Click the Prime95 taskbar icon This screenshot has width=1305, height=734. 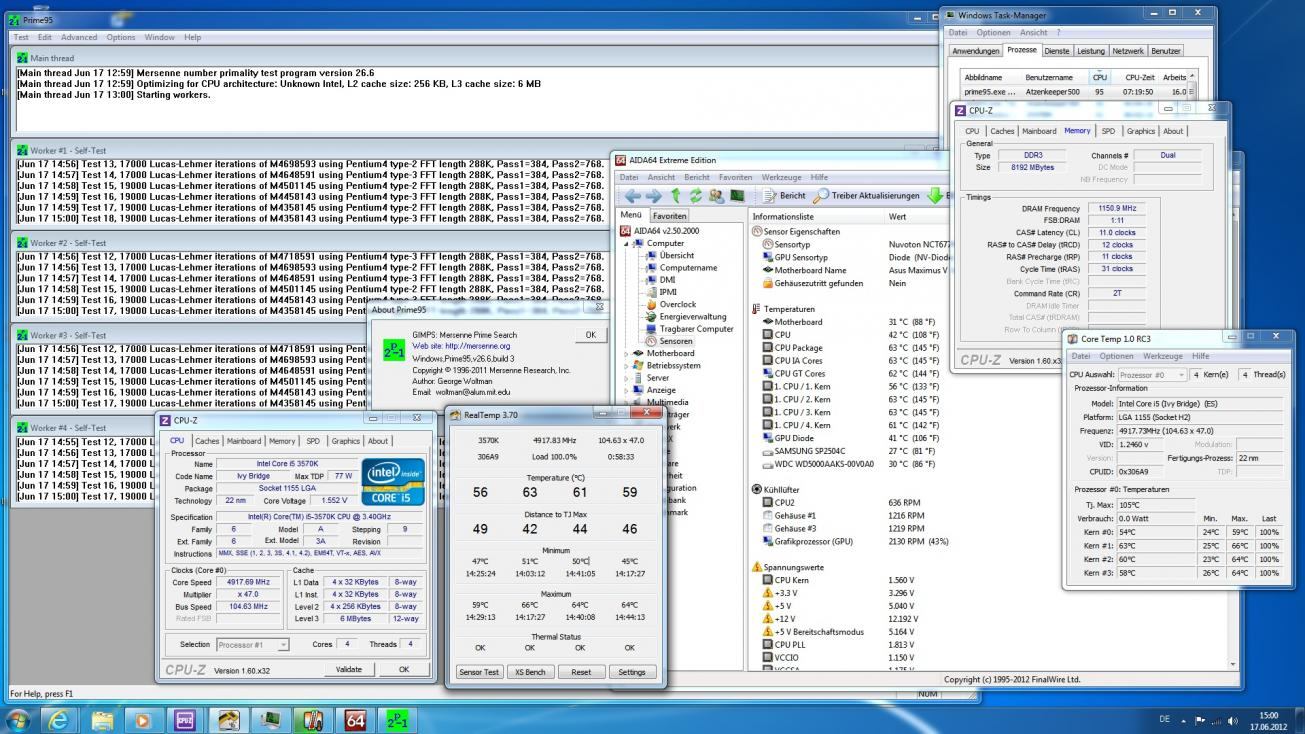(398, 718)
